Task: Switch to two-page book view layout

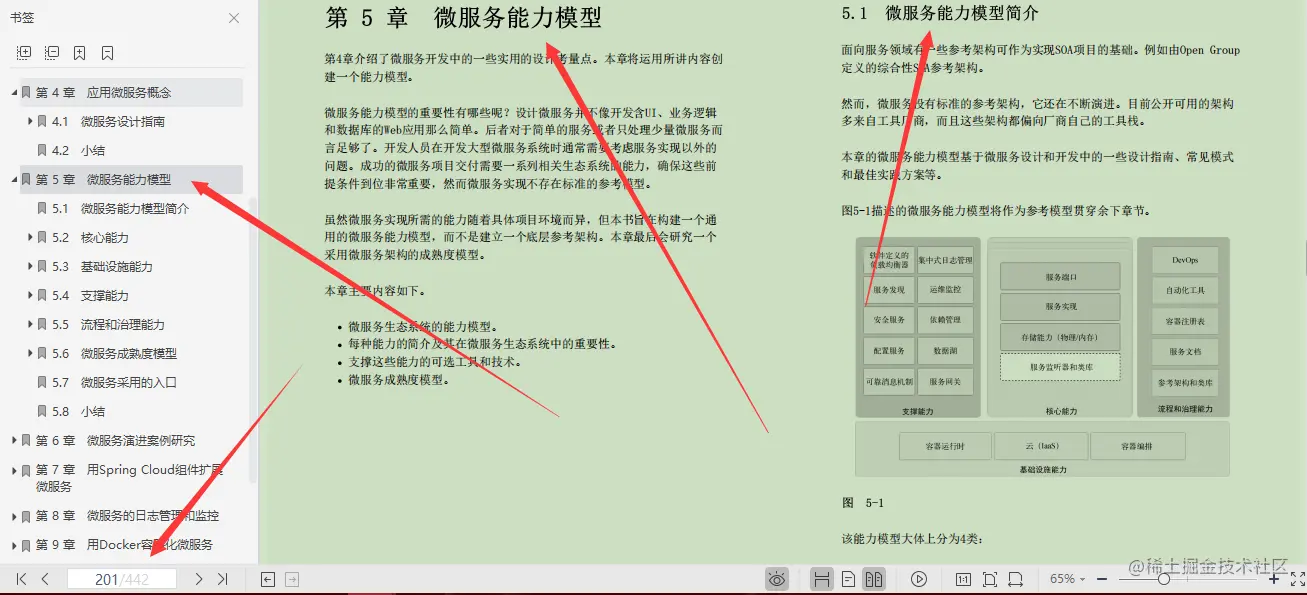Action: click(x=873, y=578)
